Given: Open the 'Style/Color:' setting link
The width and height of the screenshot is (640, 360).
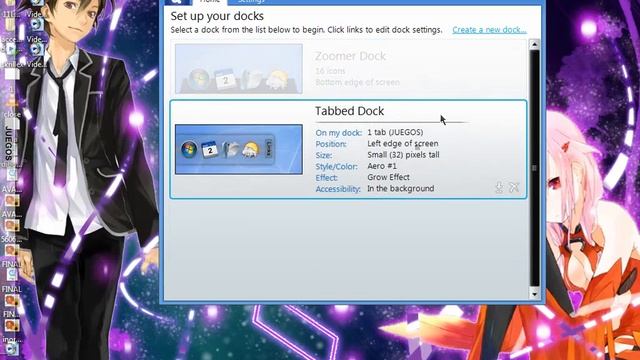Looking at the screenshot, I should click(x=336, y=167).
